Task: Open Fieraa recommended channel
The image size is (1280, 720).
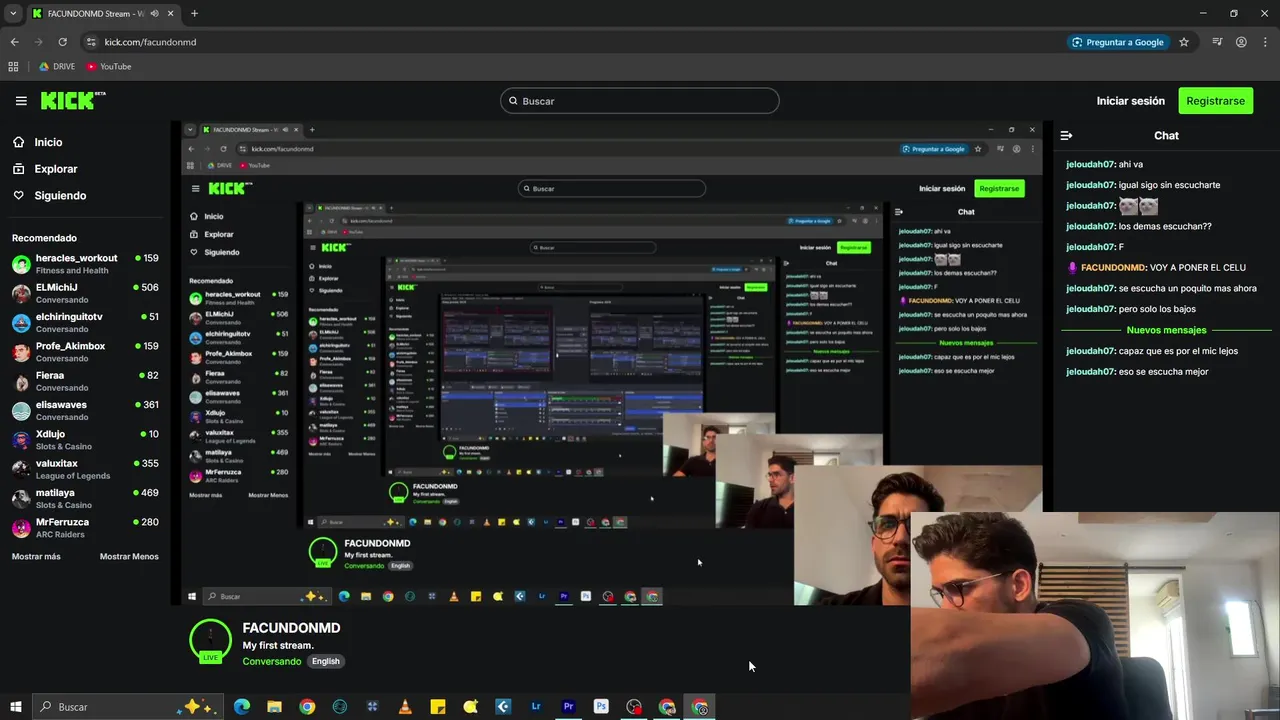Action: [x=85, y=381]
